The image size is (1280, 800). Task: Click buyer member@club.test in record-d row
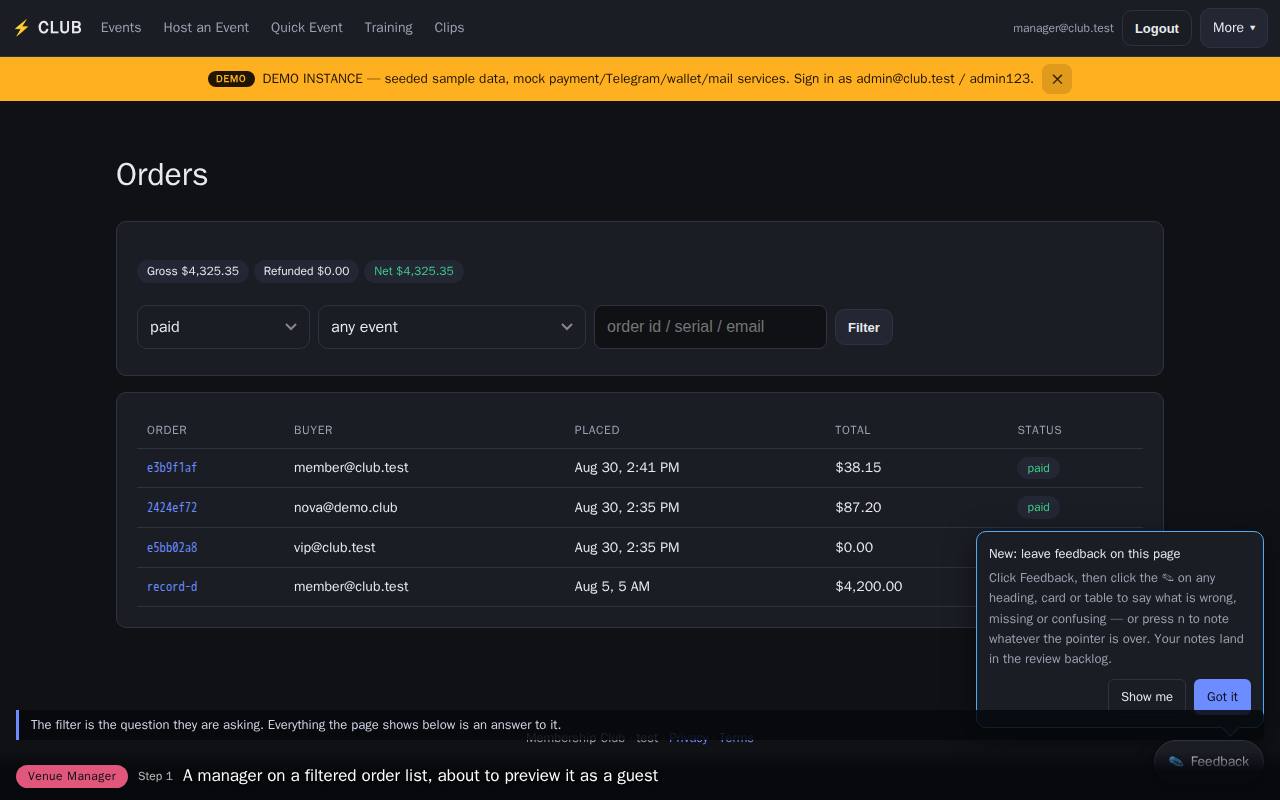[x=351, y=587]
